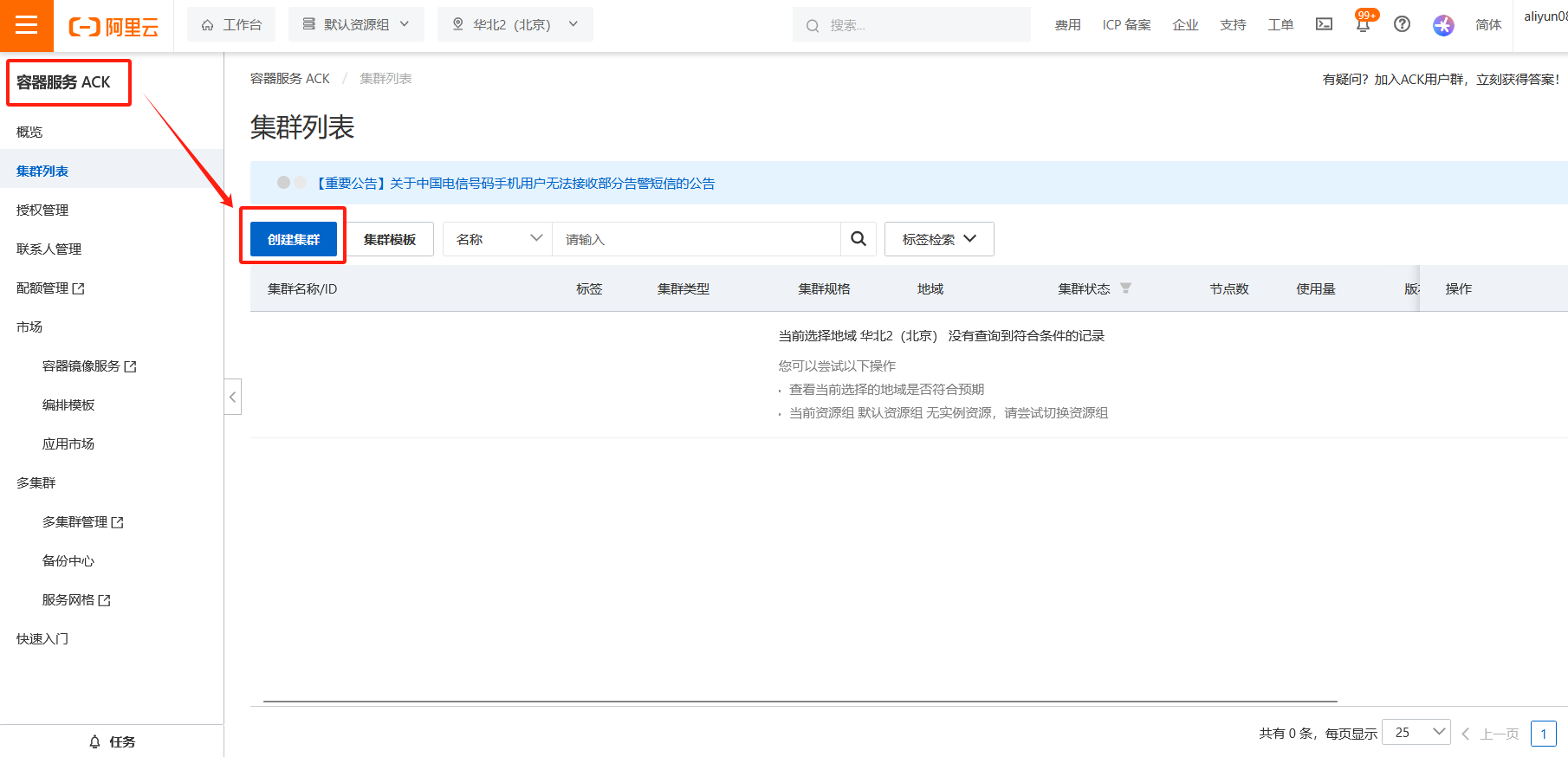Open the 标签检索 tag search dropdown
The image size is (1568, 757).
coord(939,239)
